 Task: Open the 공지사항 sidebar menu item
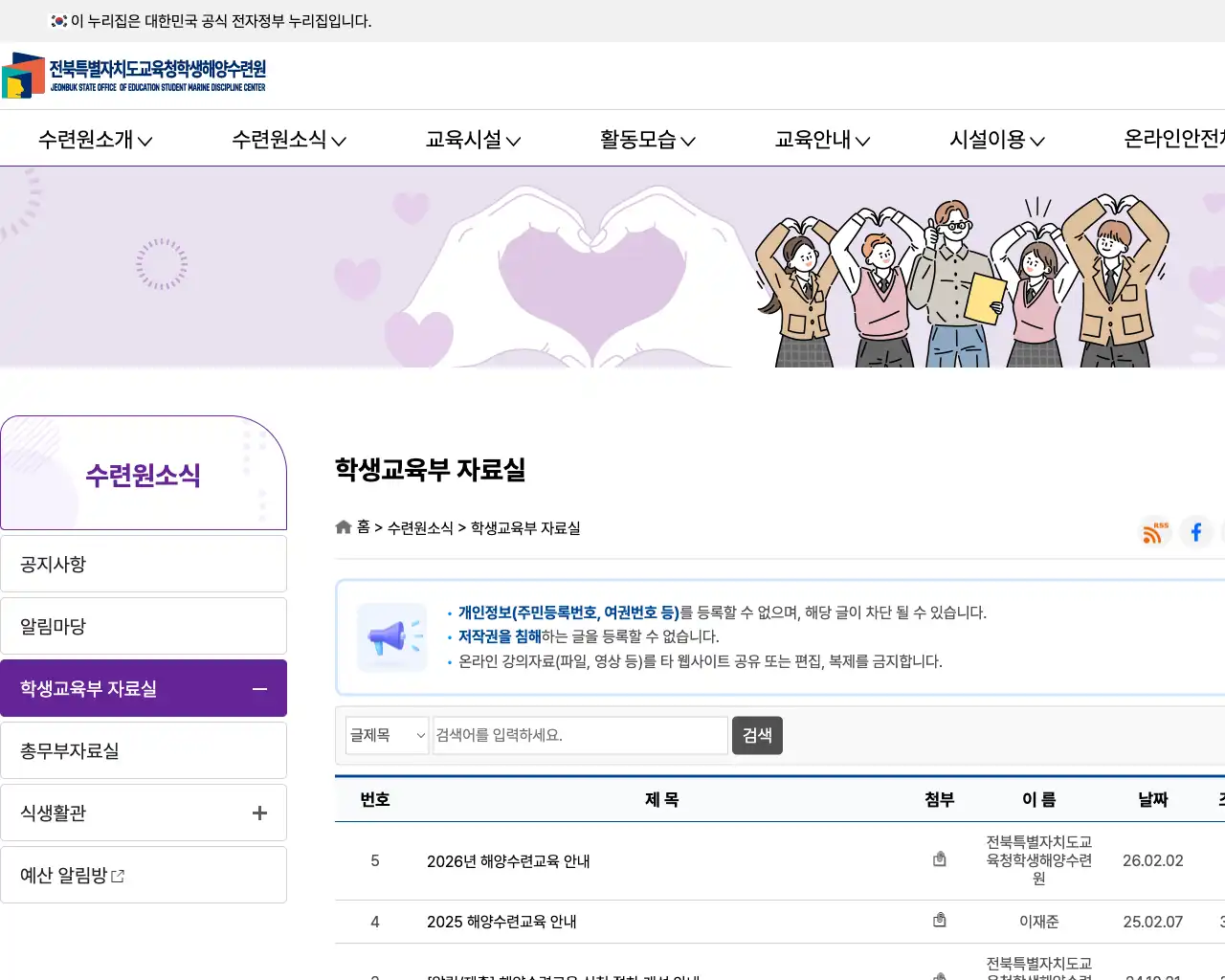(144, 564)
